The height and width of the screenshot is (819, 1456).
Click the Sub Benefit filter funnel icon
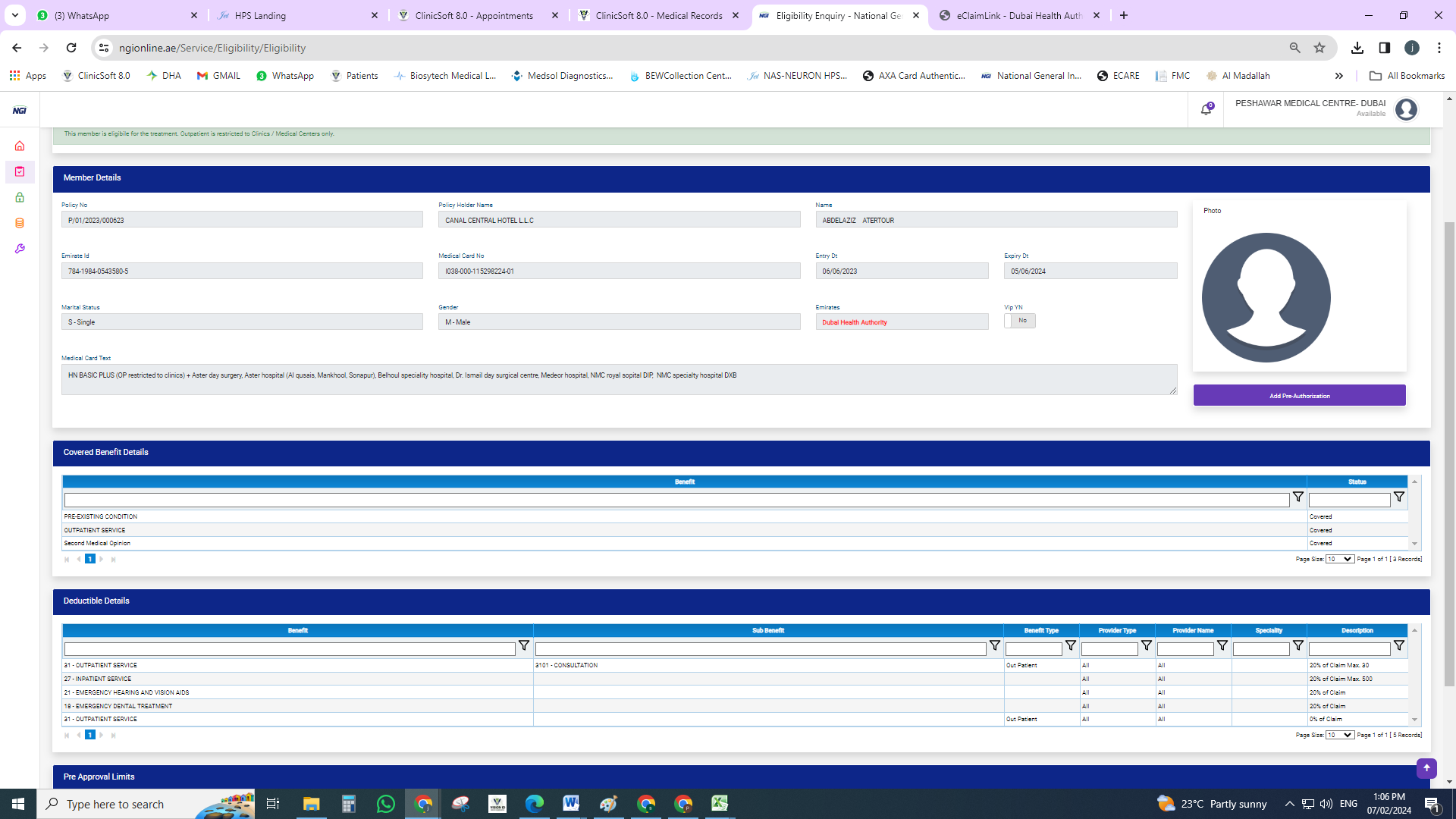[994, 646]
